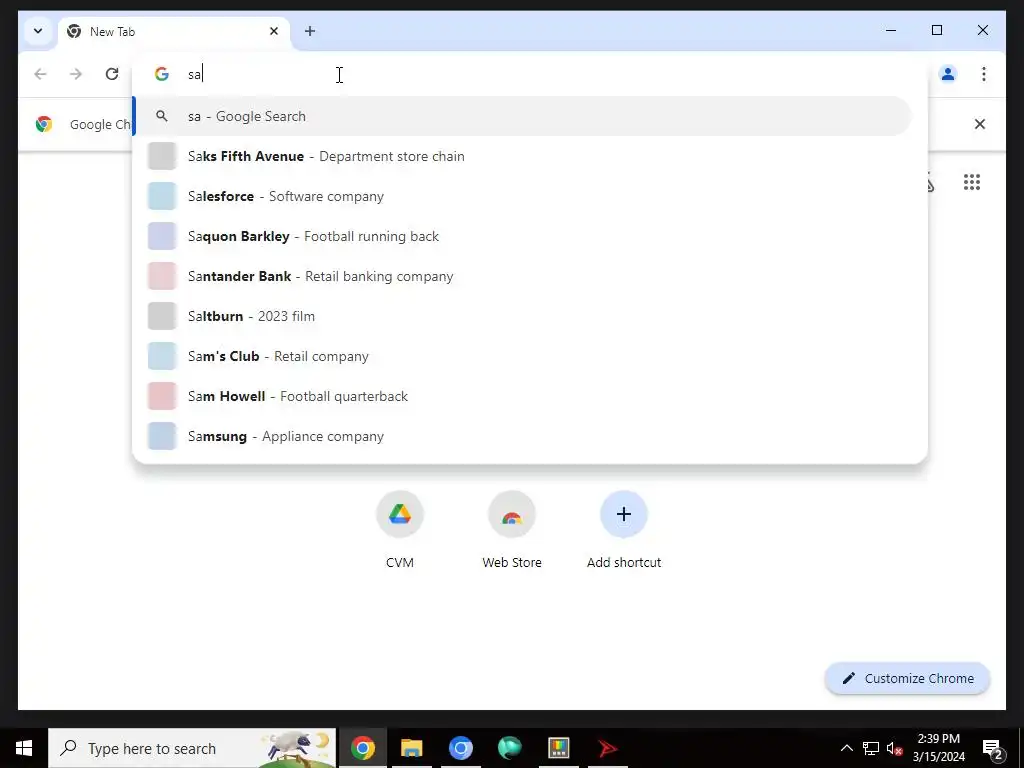Open File Explorer from taskbar
This screenshot has width=1024, height=768.
411,748
